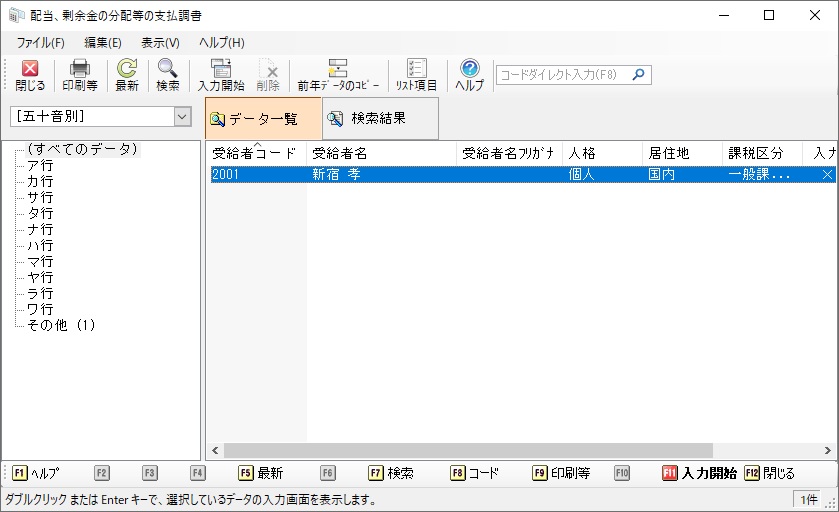Viewport: 839px width, 512px height.
Task: Click the horizontal scrollbar right arrow
Action: click(x=830, y=451)
